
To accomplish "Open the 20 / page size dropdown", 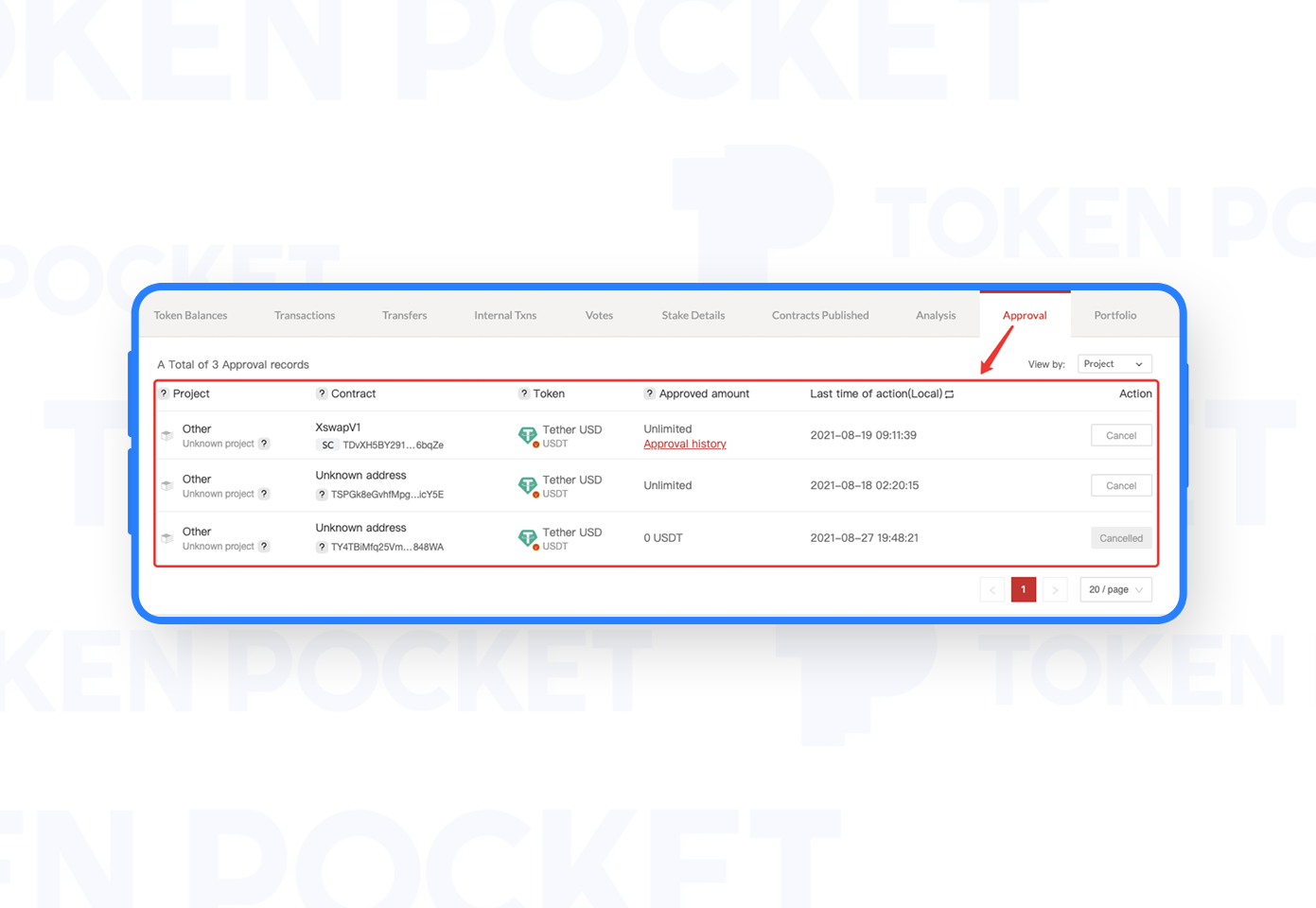I will [1115, 590].
